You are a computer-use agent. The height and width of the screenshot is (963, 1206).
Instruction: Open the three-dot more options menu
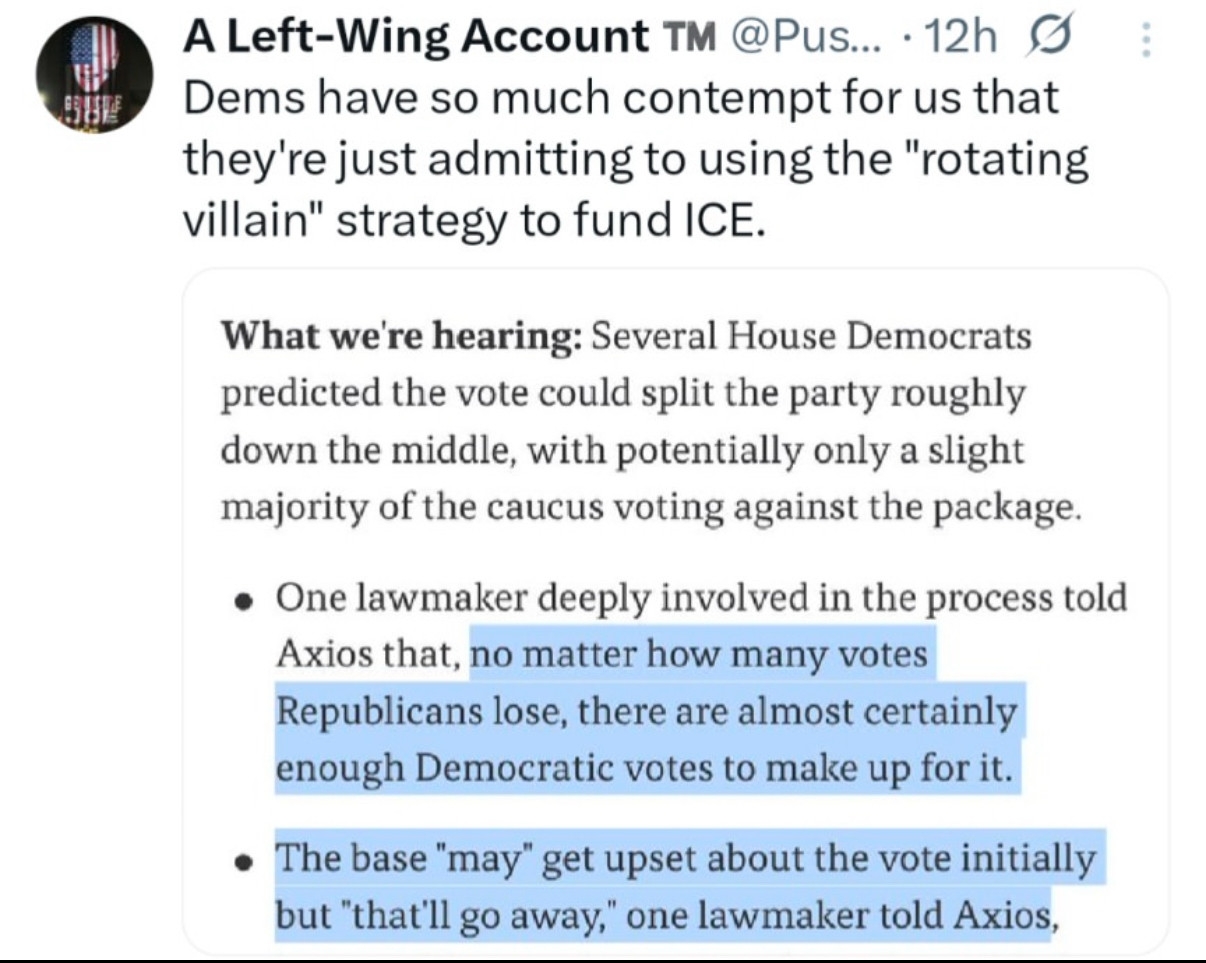(x=1146, y=41)
